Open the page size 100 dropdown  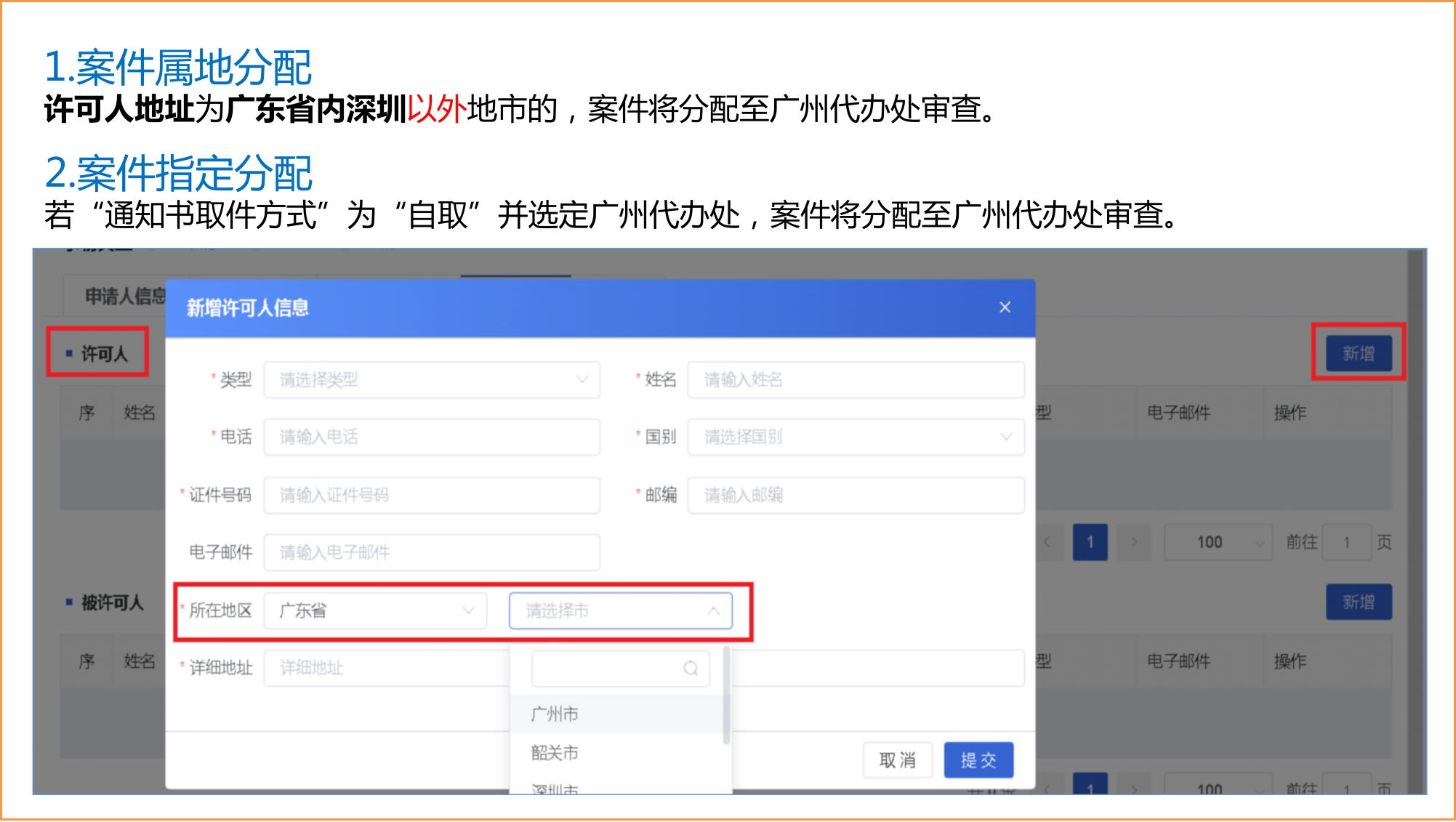coord(1217,541)
